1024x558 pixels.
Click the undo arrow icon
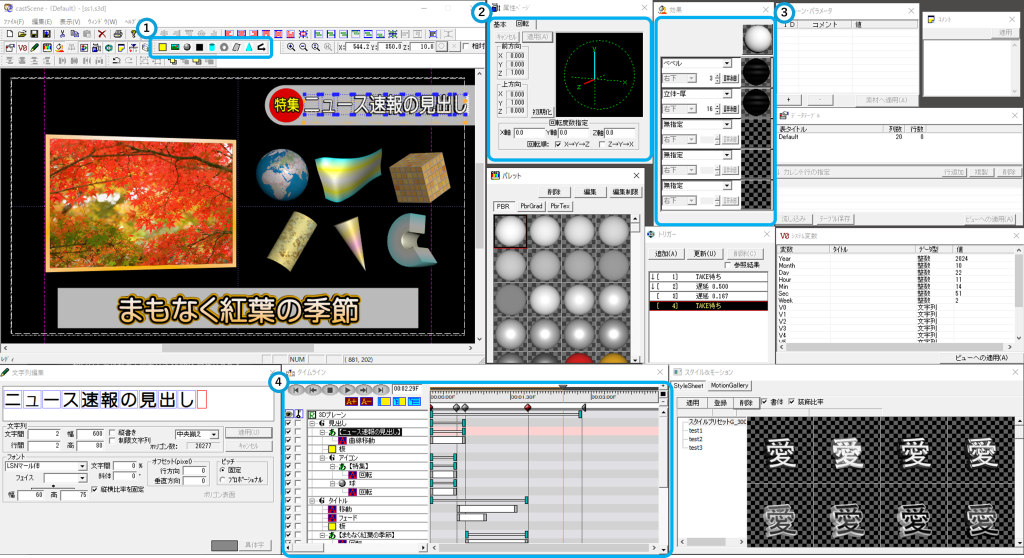(116, 60)
